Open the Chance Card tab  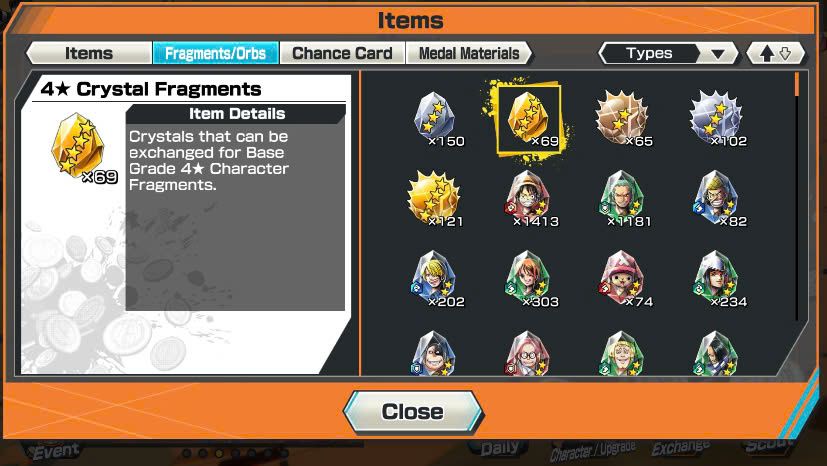click(x=342, y=53)
